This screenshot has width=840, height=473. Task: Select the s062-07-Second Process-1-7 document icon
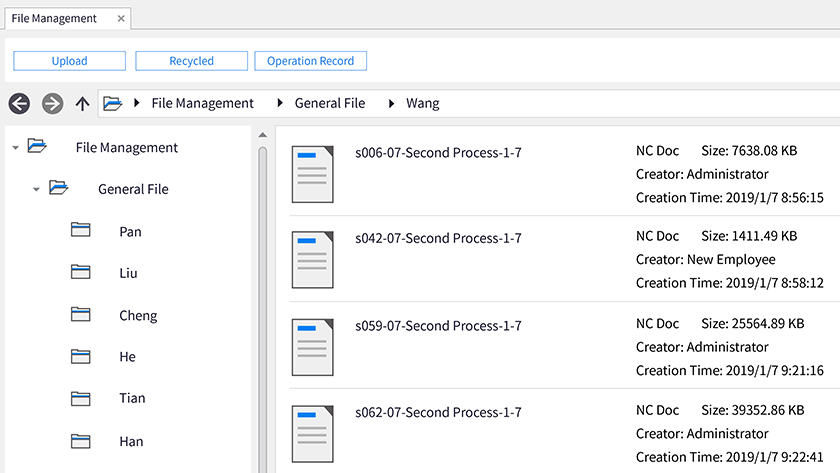point(312,434)
